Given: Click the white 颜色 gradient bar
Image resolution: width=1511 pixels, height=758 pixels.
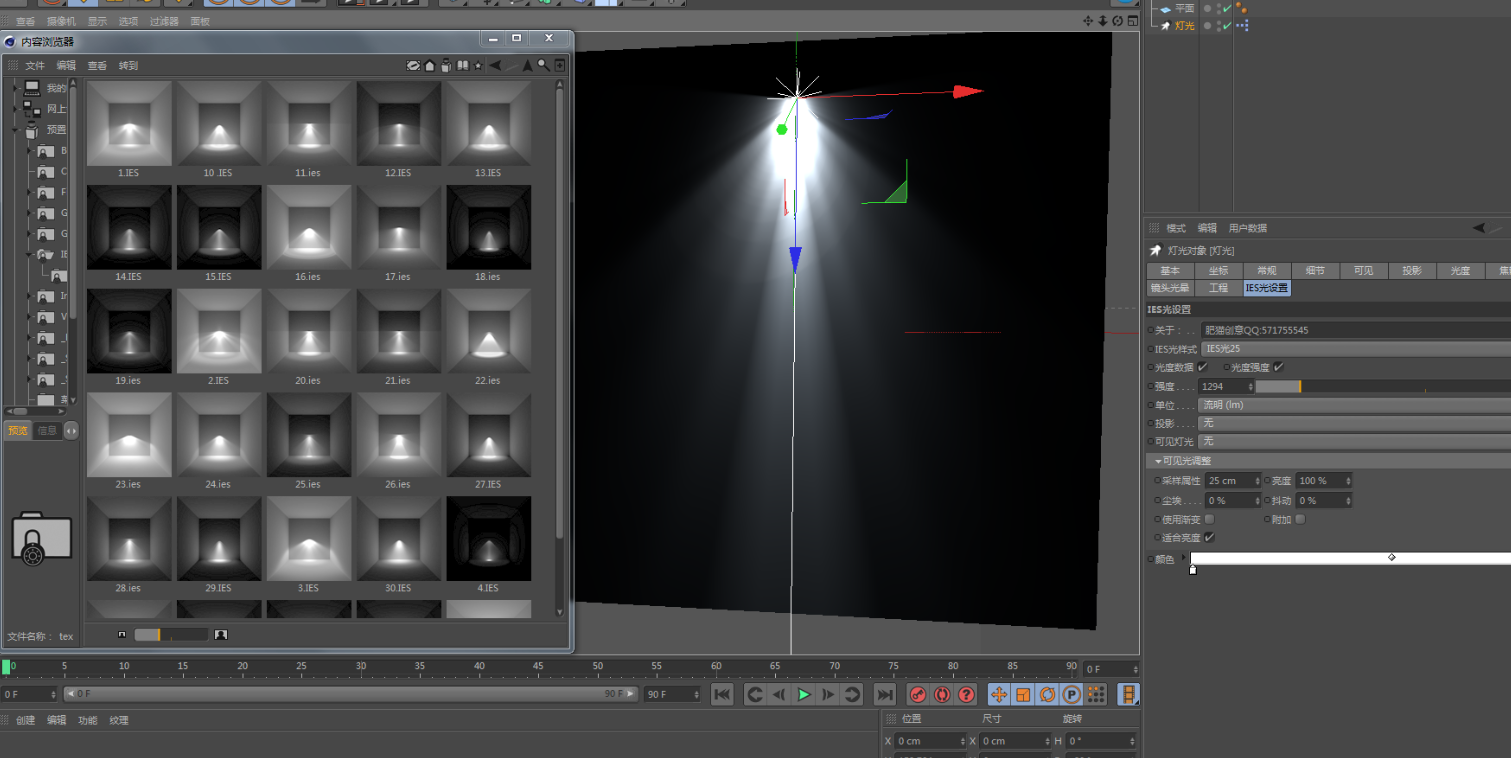Looking at the screenshot, I should pyautogui.click(x=1350, y=558).
